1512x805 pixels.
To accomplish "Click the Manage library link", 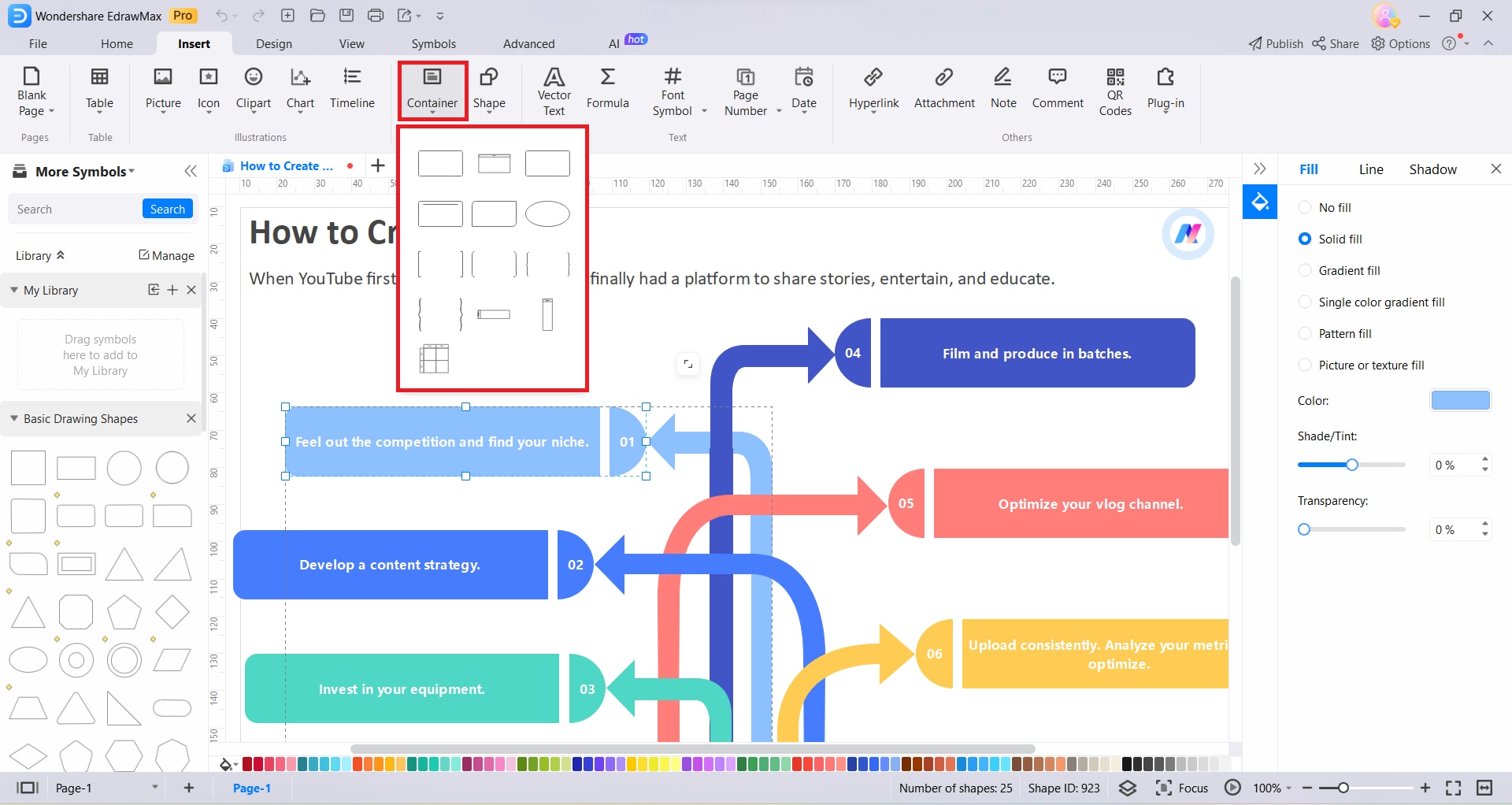I will click(x=166, y=255).
